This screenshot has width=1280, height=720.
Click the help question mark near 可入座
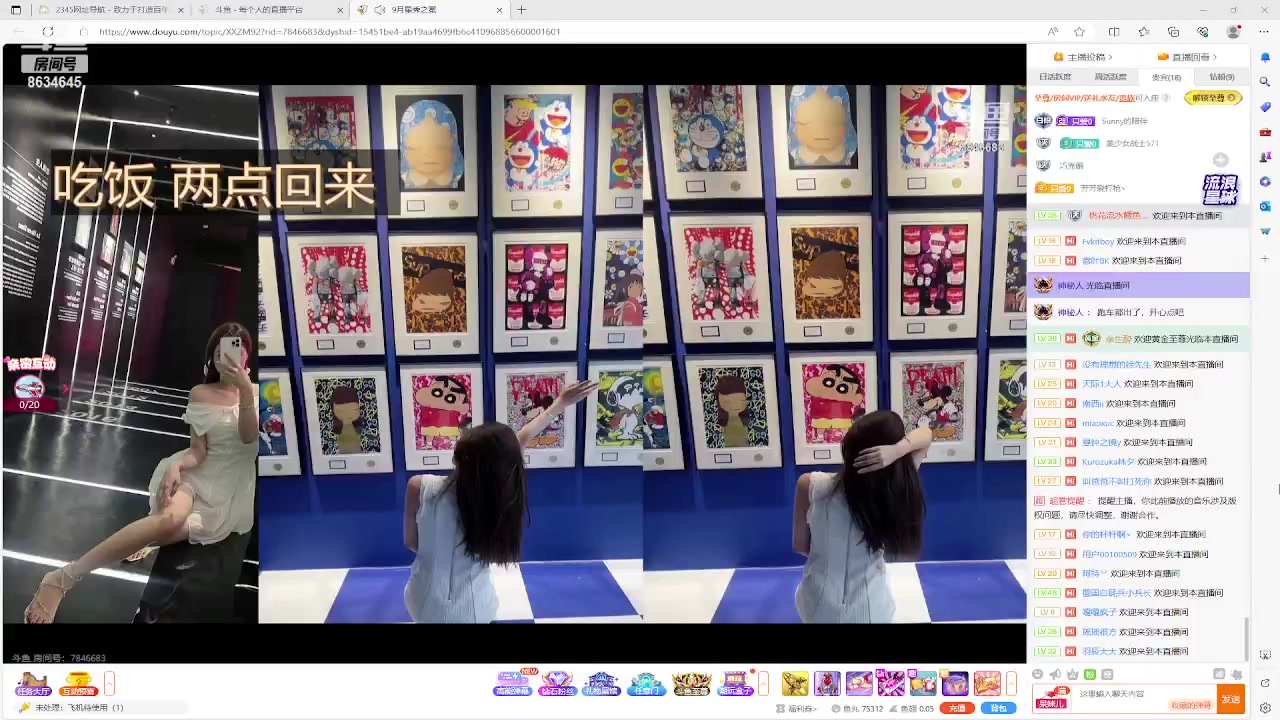pyautogui.click(x=1166, y=98)
